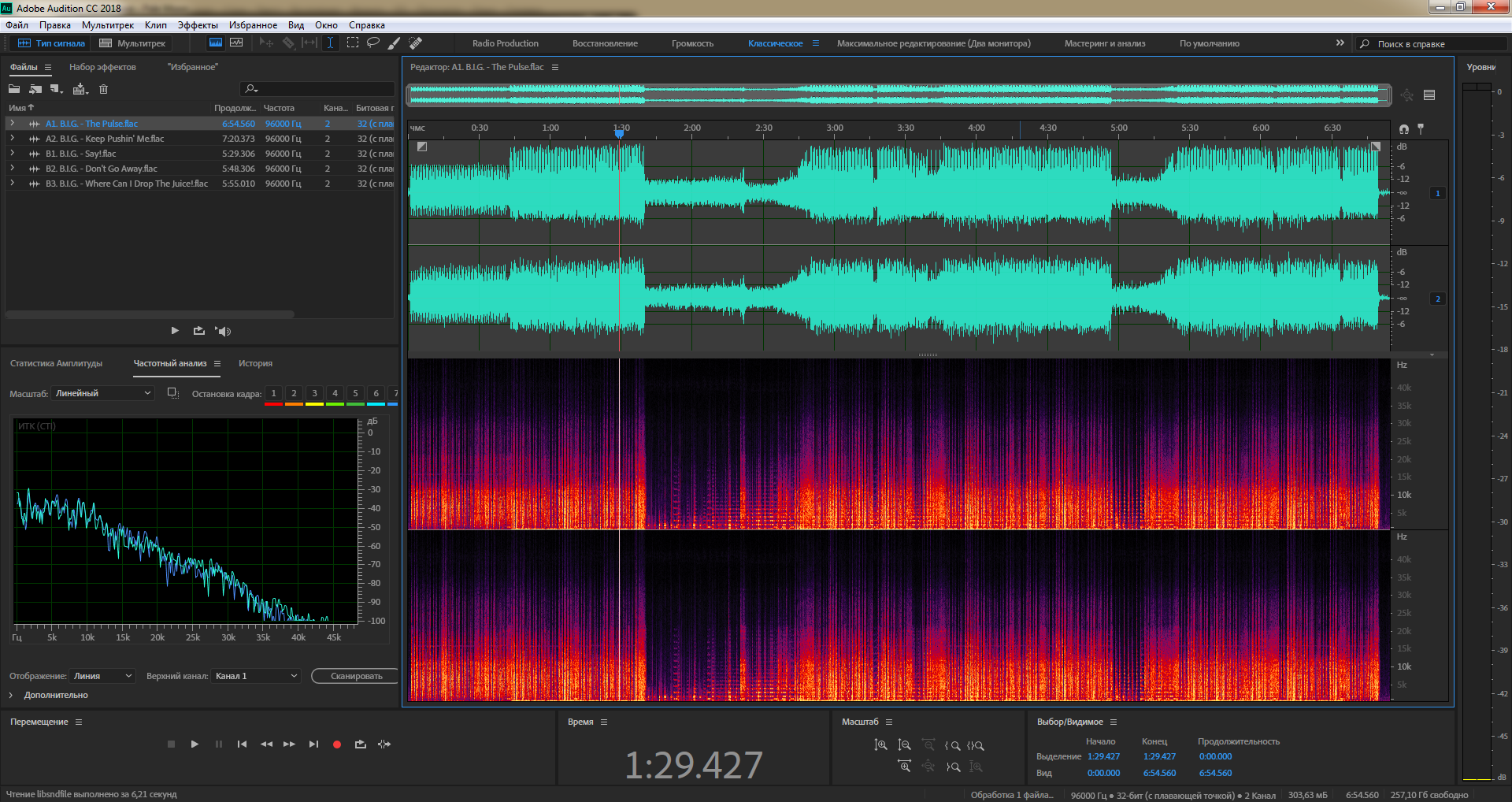Switch to Набор эффектов tab
1512x802 pixels.
(102, 67)
